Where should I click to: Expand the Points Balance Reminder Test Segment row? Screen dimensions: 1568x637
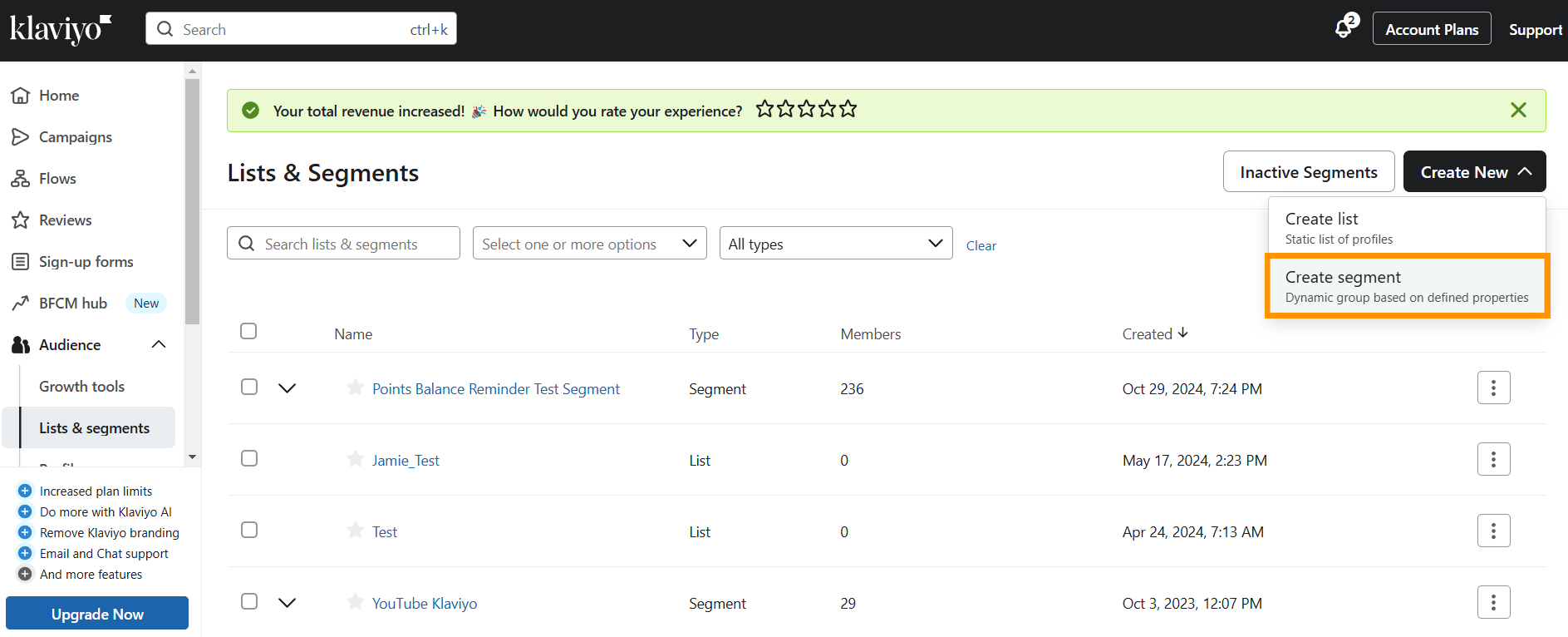pyautogui.click(x=287, y=388)
